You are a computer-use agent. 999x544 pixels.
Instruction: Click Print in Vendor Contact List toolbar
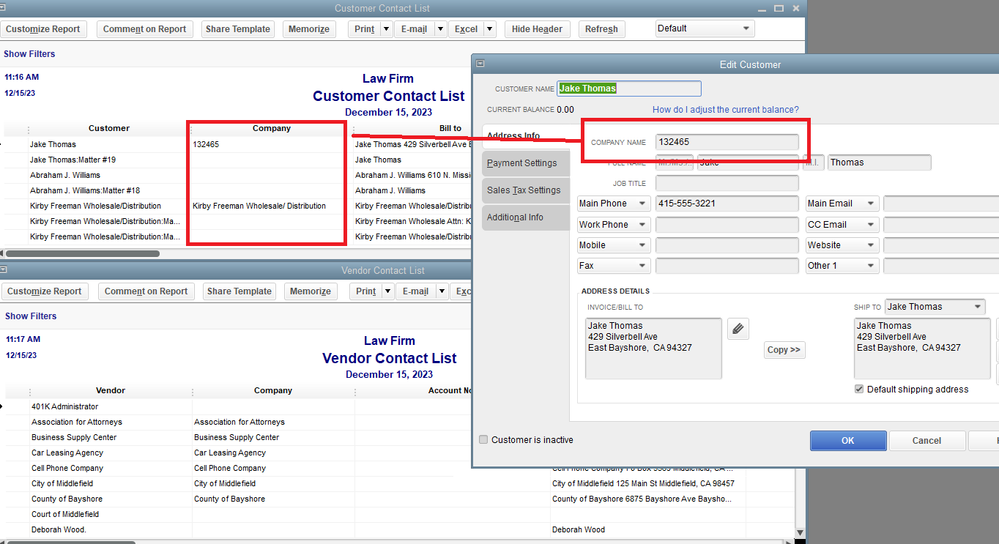pyautogui.click(x=366, y=291)
